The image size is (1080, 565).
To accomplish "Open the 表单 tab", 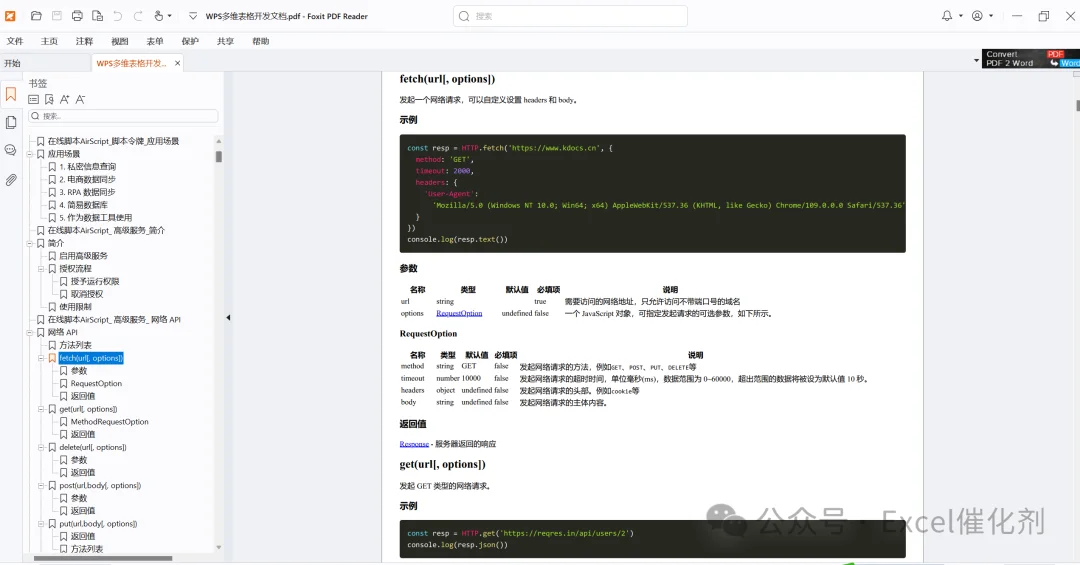I will point(155,41).
